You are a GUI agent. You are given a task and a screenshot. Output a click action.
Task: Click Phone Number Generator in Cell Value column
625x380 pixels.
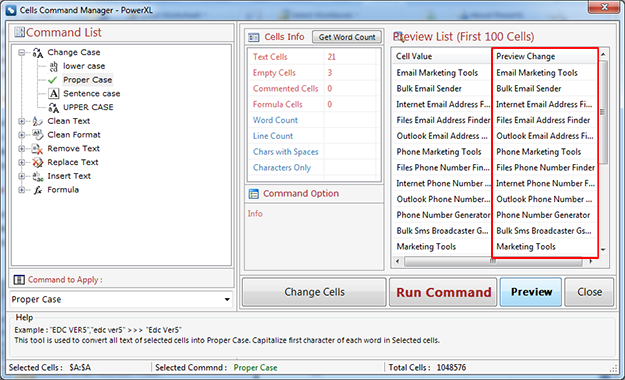443,215
